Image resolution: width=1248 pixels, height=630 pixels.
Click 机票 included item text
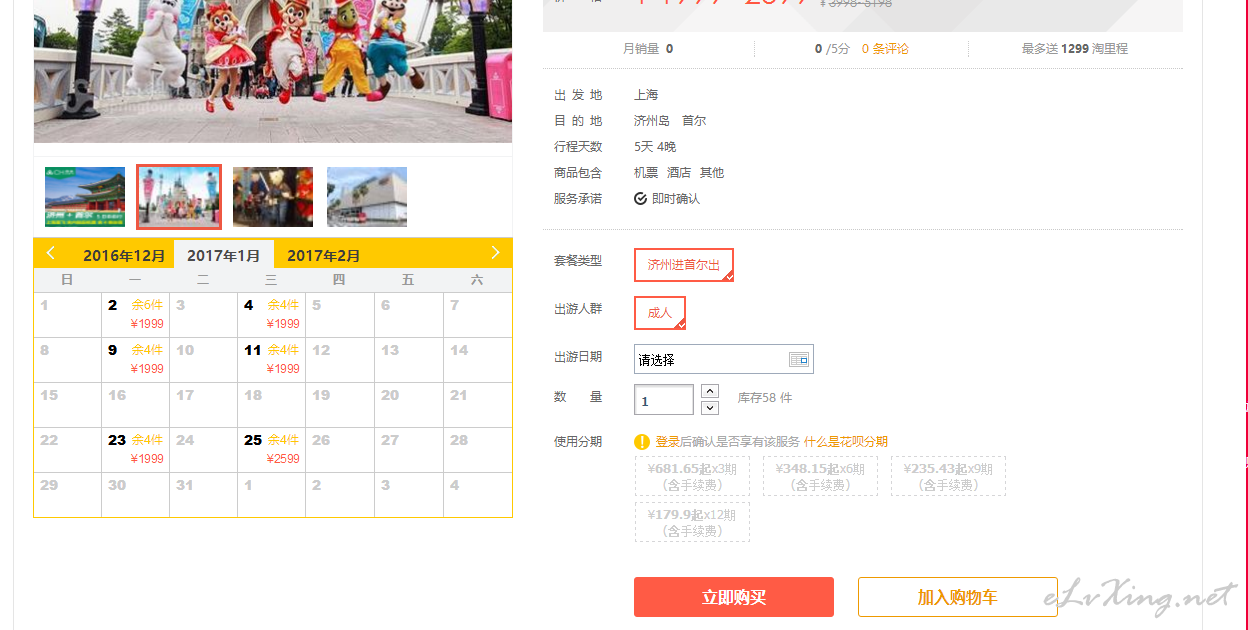[x=646, y=173]
